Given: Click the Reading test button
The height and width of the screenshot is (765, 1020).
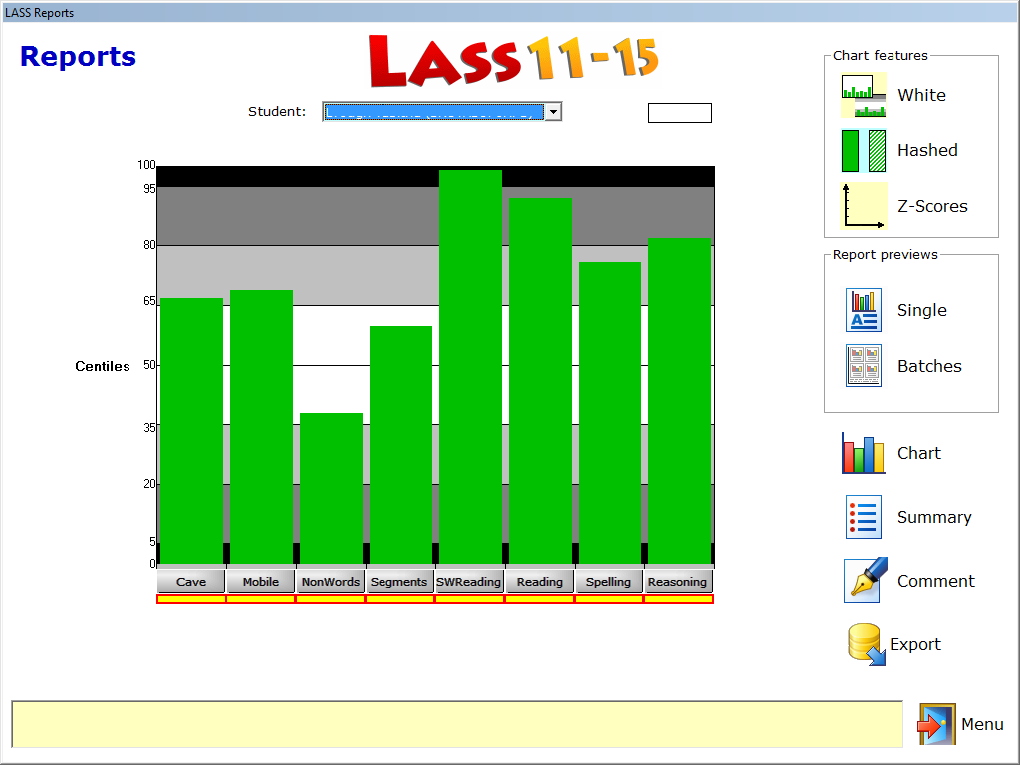Looking at the screenshot, I should [x=540, y=582].
